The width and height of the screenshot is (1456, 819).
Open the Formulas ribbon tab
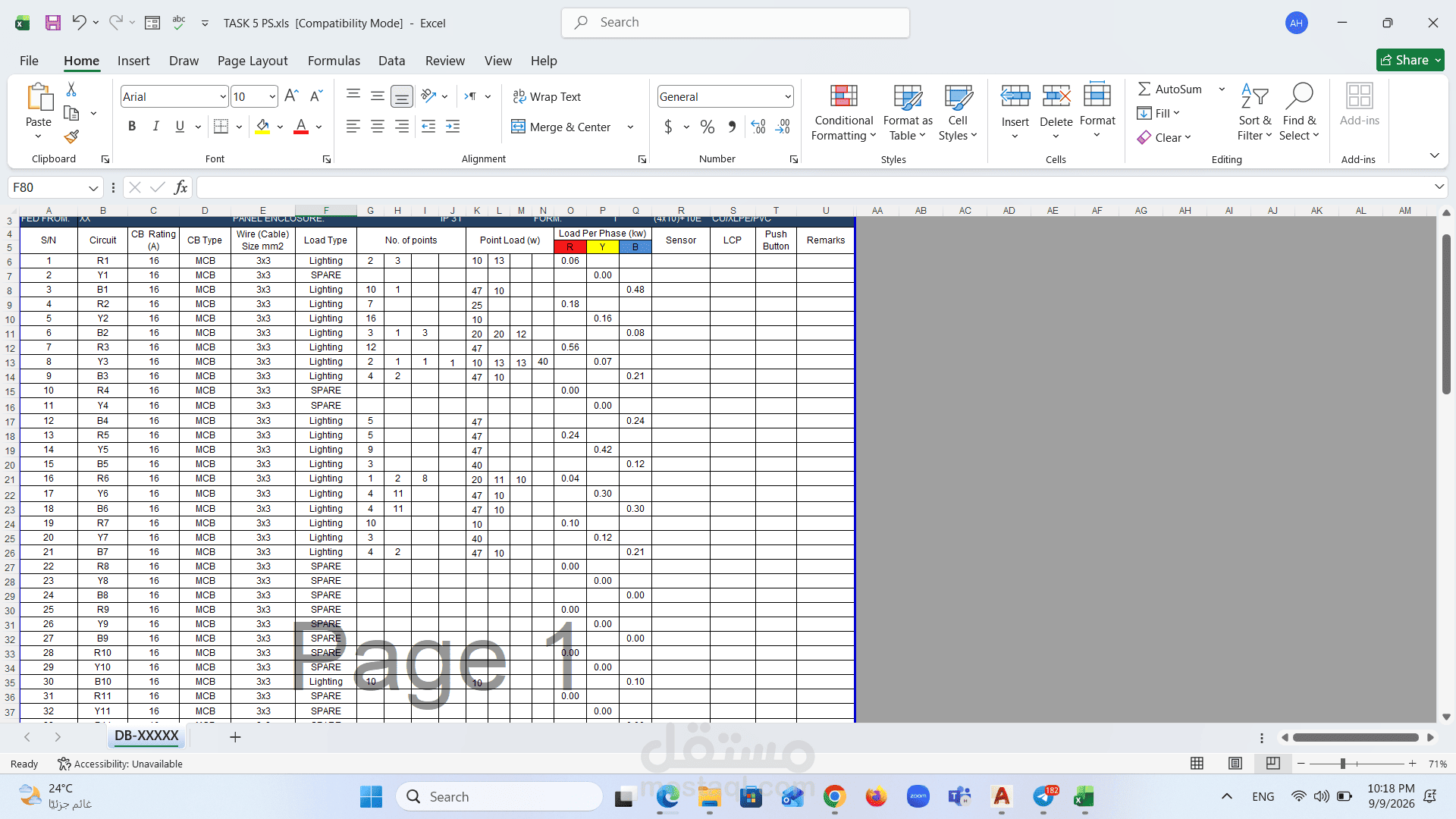point(334,61)
